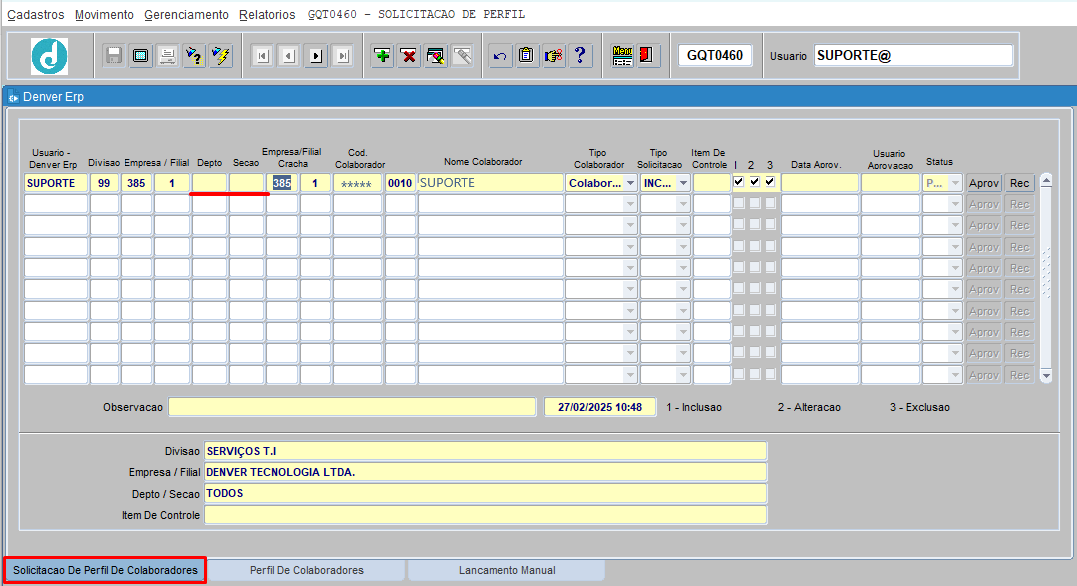The image size is (1077, 586).
Task: Click the Empresa / Filial field DENVER TECNOLOGIA LTDA.
Action: point(485,472)
